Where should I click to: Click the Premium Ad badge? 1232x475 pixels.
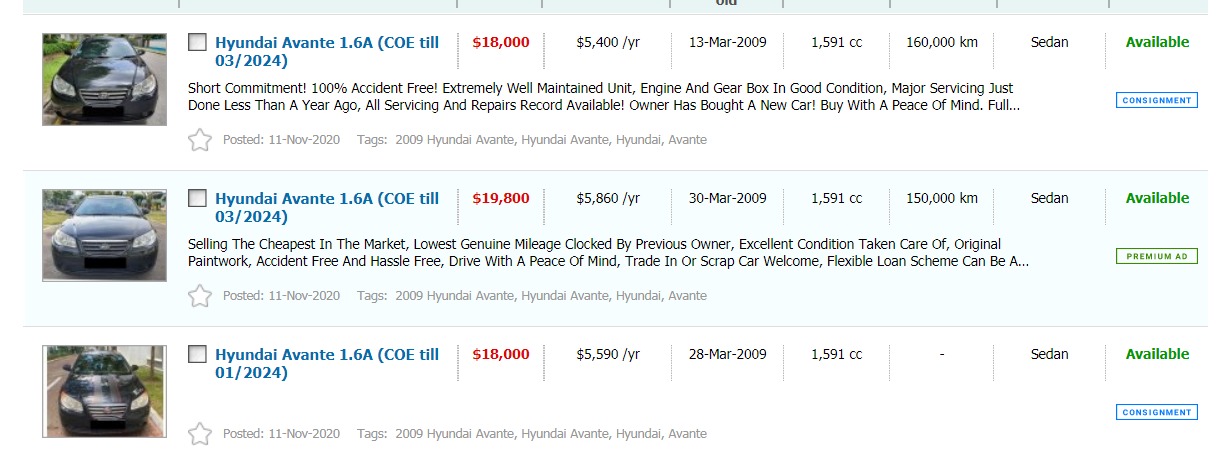tap(1156, 256)
